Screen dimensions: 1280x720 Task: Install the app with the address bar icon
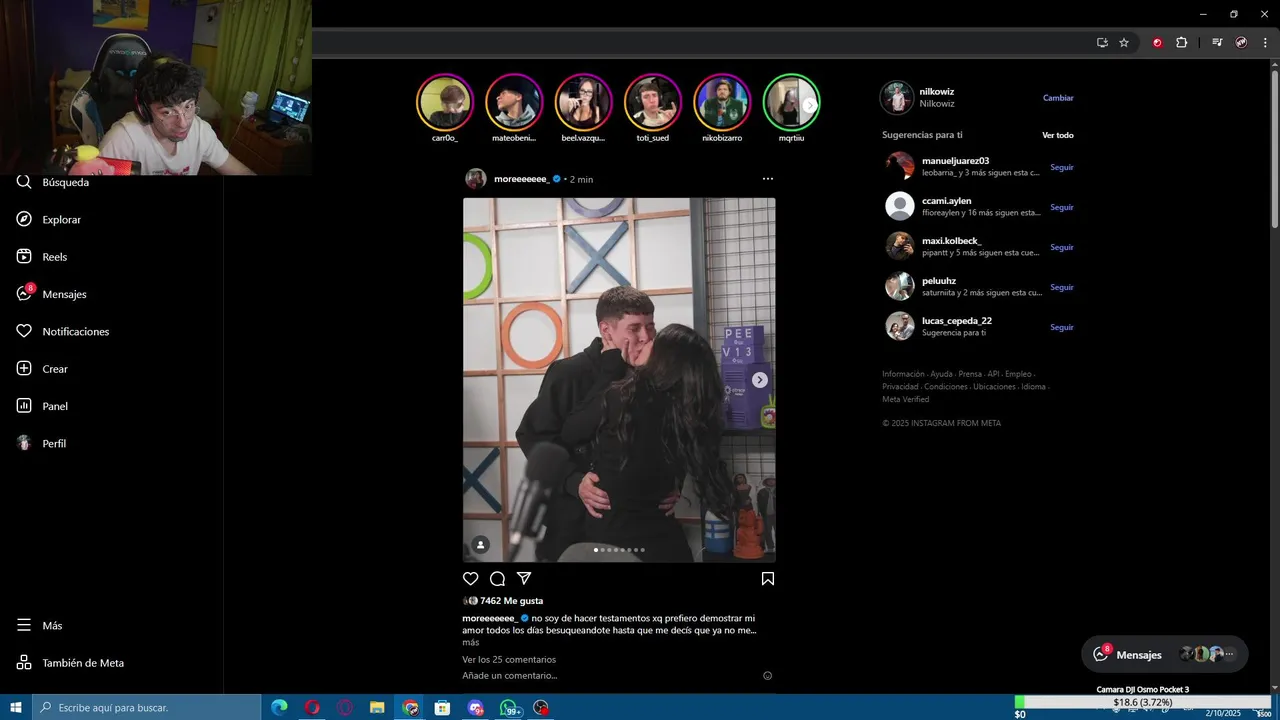point(1102,43)
